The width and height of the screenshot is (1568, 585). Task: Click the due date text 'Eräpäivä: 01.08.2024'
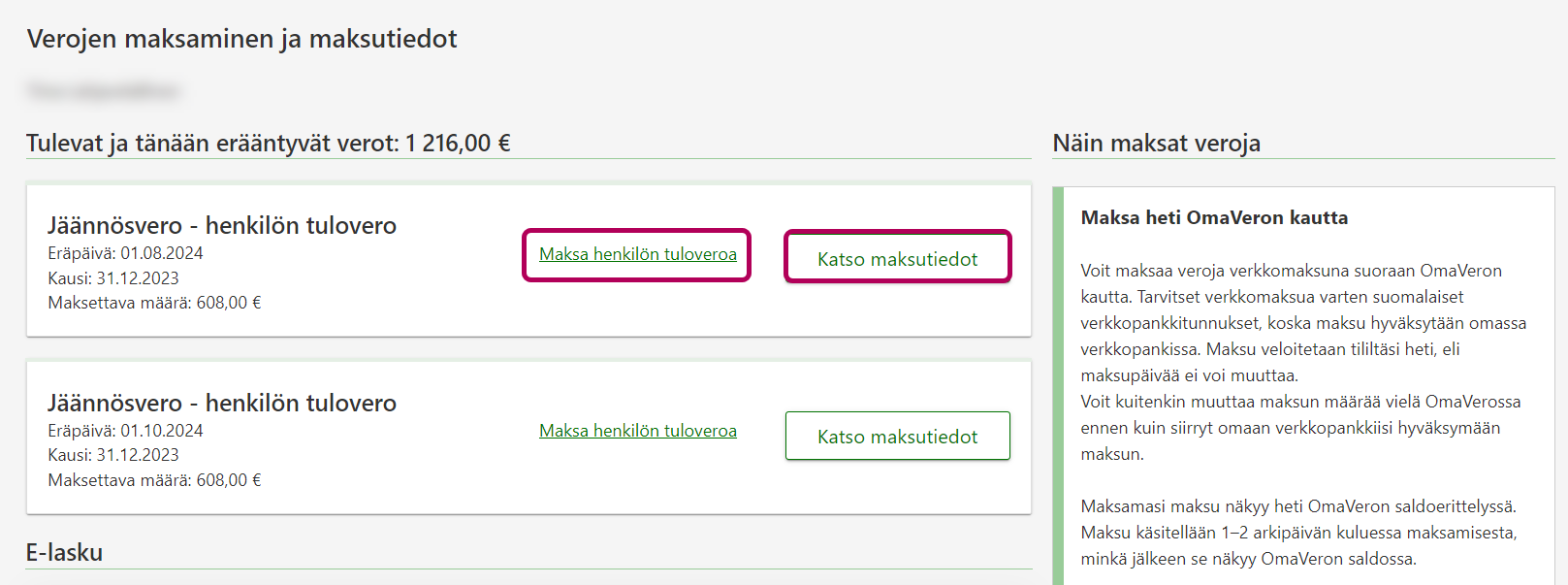click(125, 253)
